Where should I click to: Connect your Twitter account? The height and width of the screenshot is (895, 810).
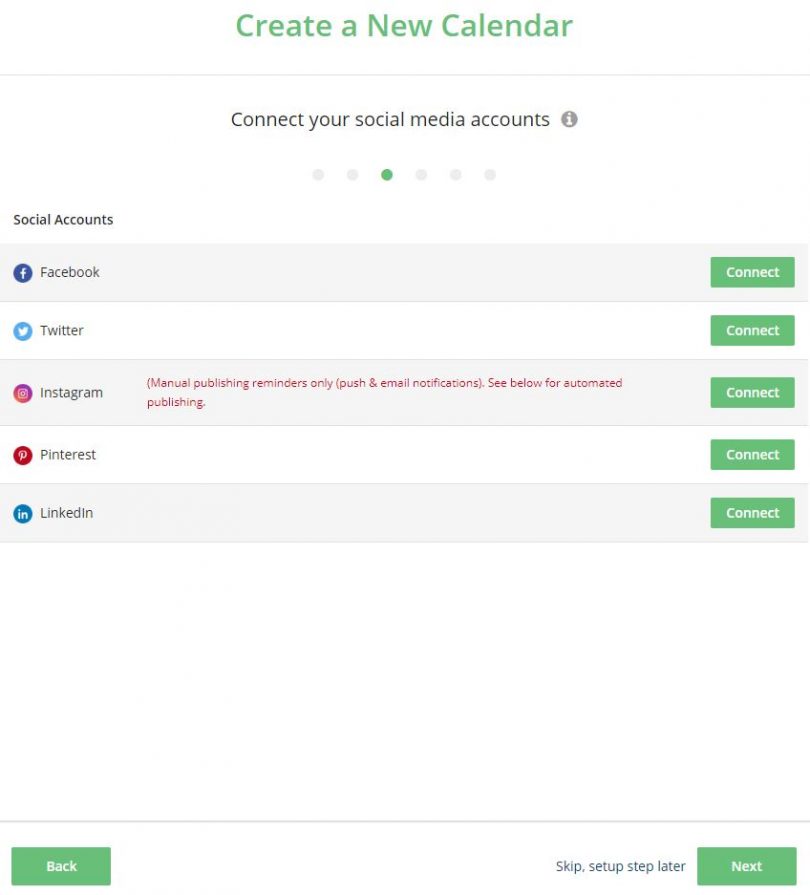[752, 330]
